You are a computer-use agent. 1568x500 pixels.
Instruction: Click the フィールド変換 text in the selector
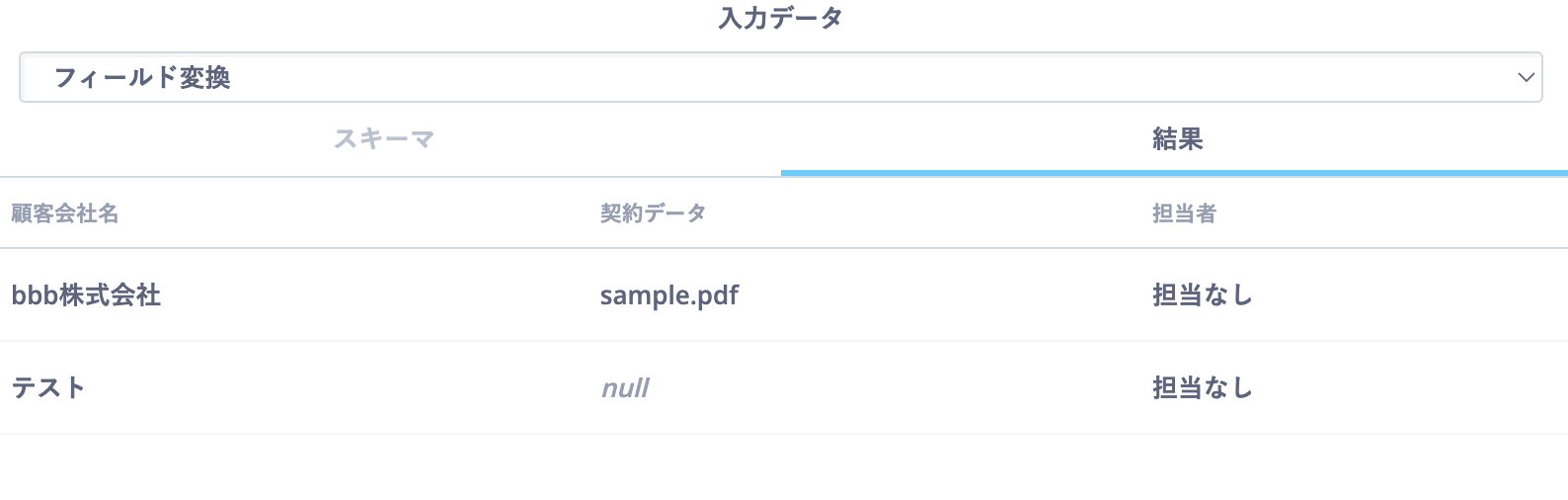pos(142,77)
